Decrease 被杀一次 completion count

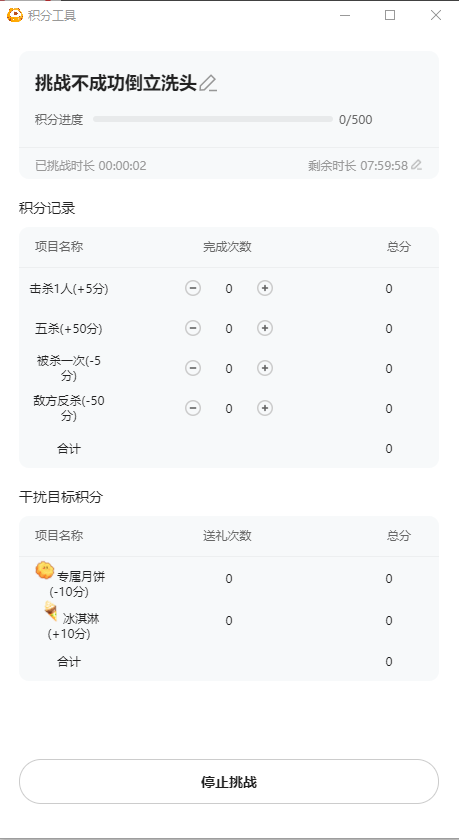click(193, 368)
